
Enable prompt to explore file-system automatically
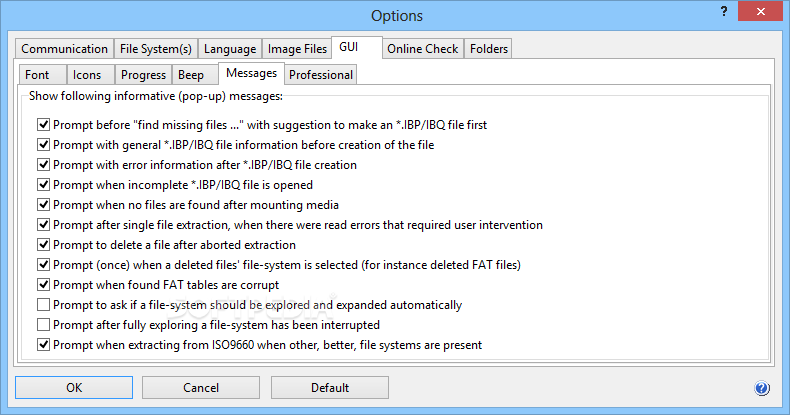coord(43,305)
